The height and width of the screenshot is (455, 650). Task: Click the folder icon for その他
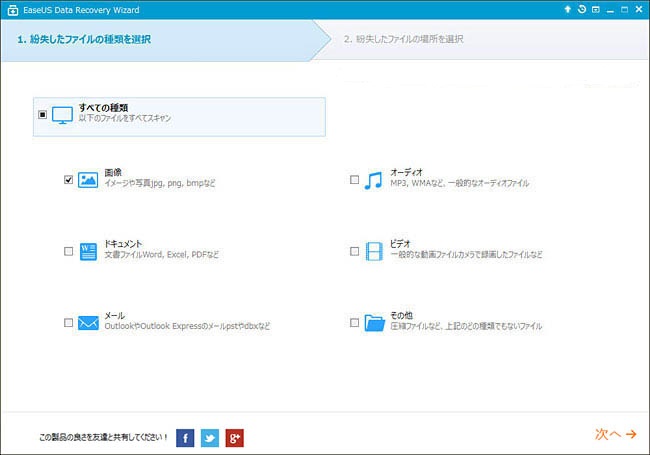click(375, 323)
